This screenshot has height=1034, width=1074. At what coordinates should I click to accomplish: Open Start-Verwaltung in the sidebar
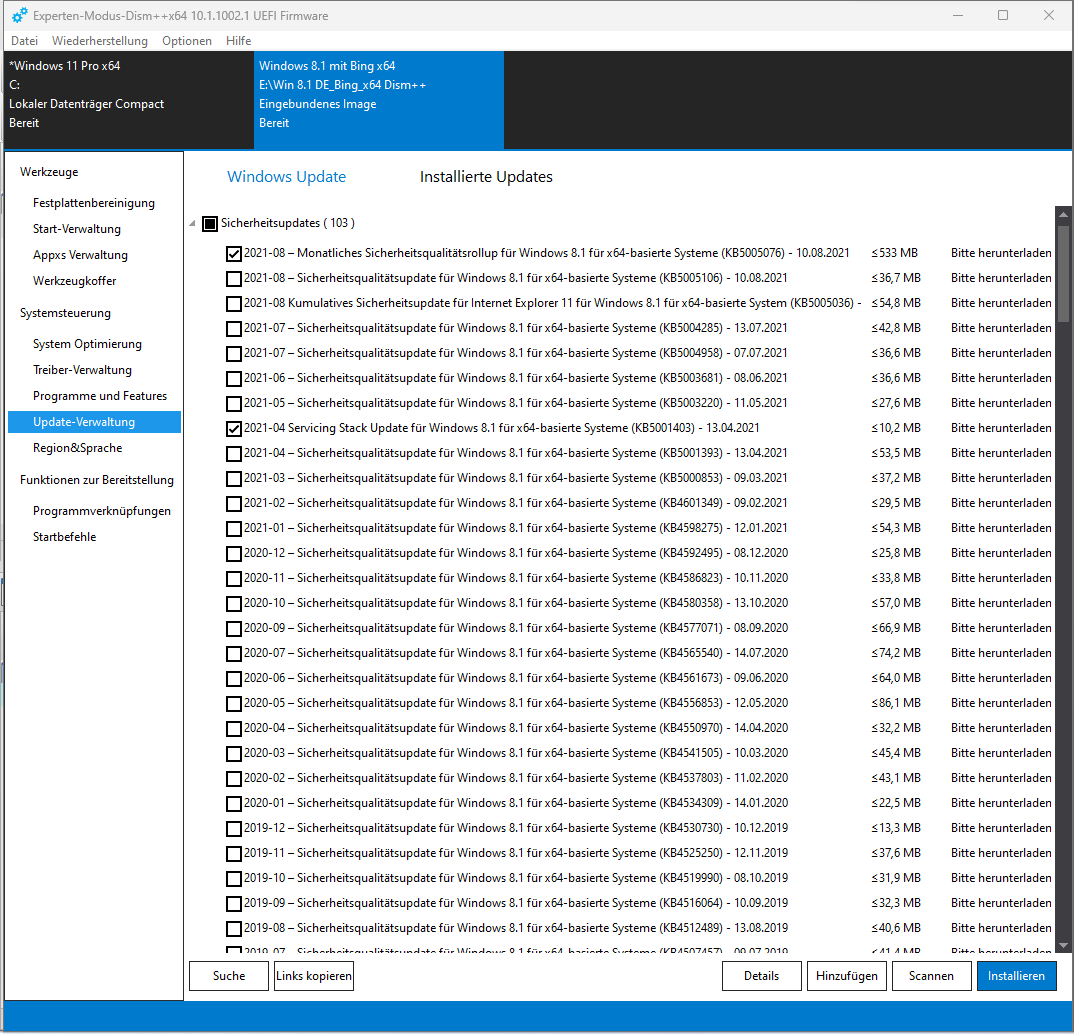coord(77,229)
